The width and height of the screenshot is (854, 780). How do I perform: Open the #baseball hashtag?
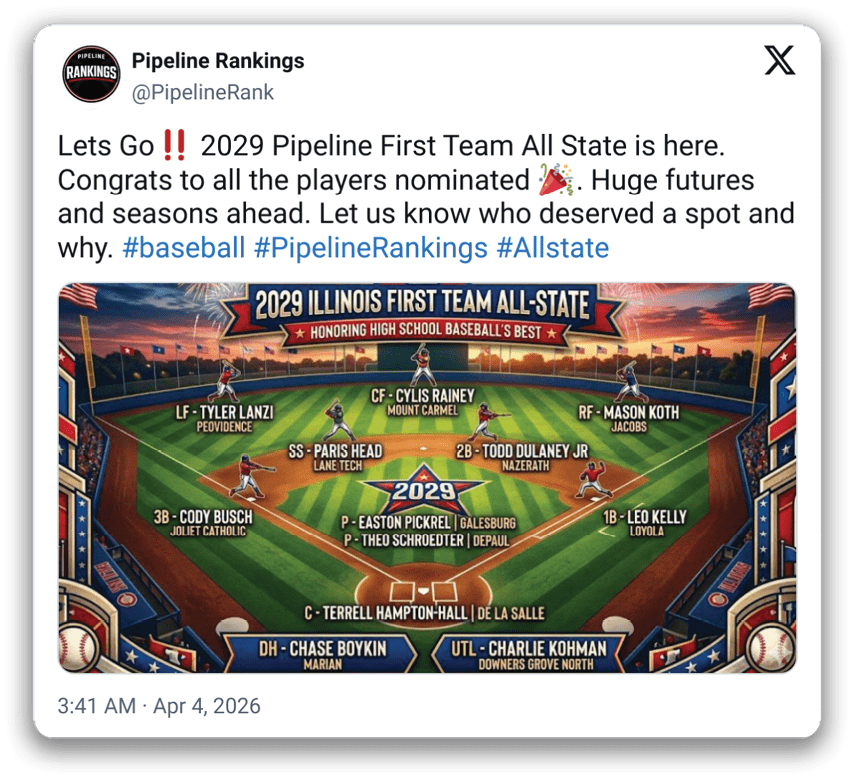point(183,248)
